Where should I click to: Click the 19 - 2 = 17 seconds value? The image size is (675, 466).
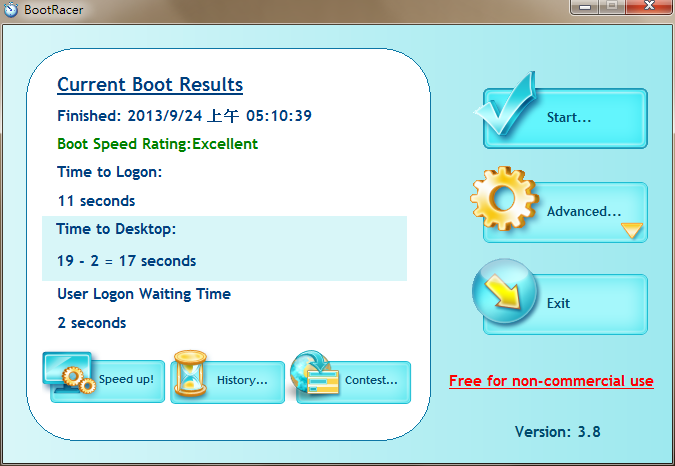pyautogui.click(x=127, y=261)
